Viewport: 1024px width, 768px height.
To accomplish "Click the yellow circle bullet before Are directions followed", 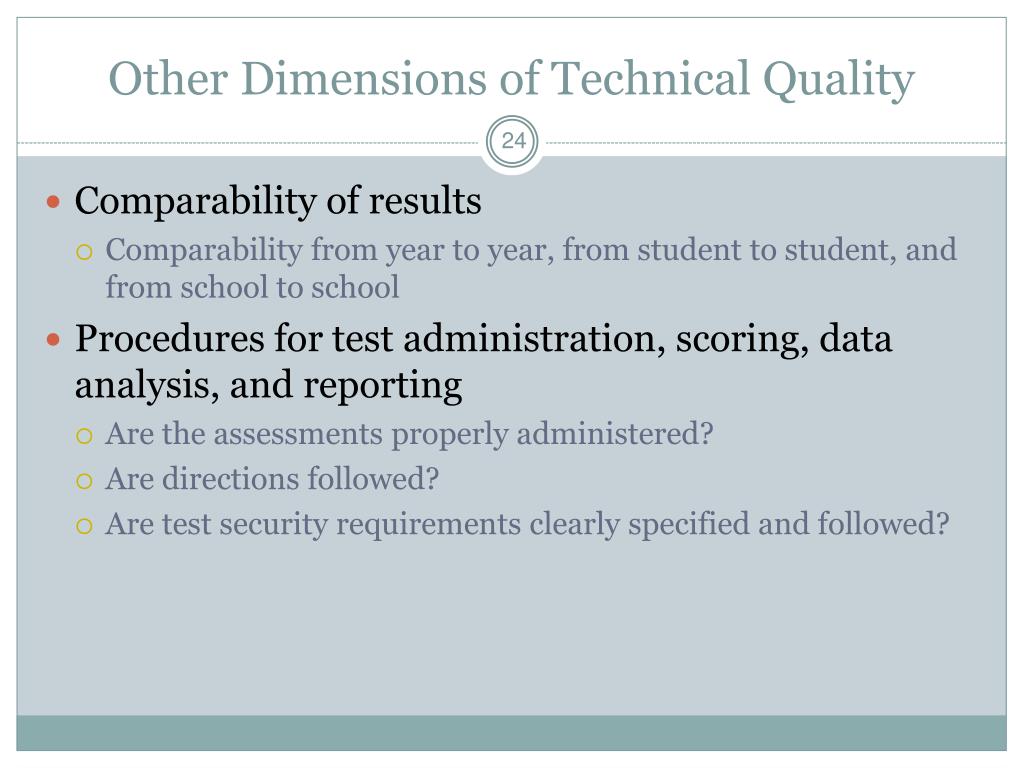I will click(84, 481).
